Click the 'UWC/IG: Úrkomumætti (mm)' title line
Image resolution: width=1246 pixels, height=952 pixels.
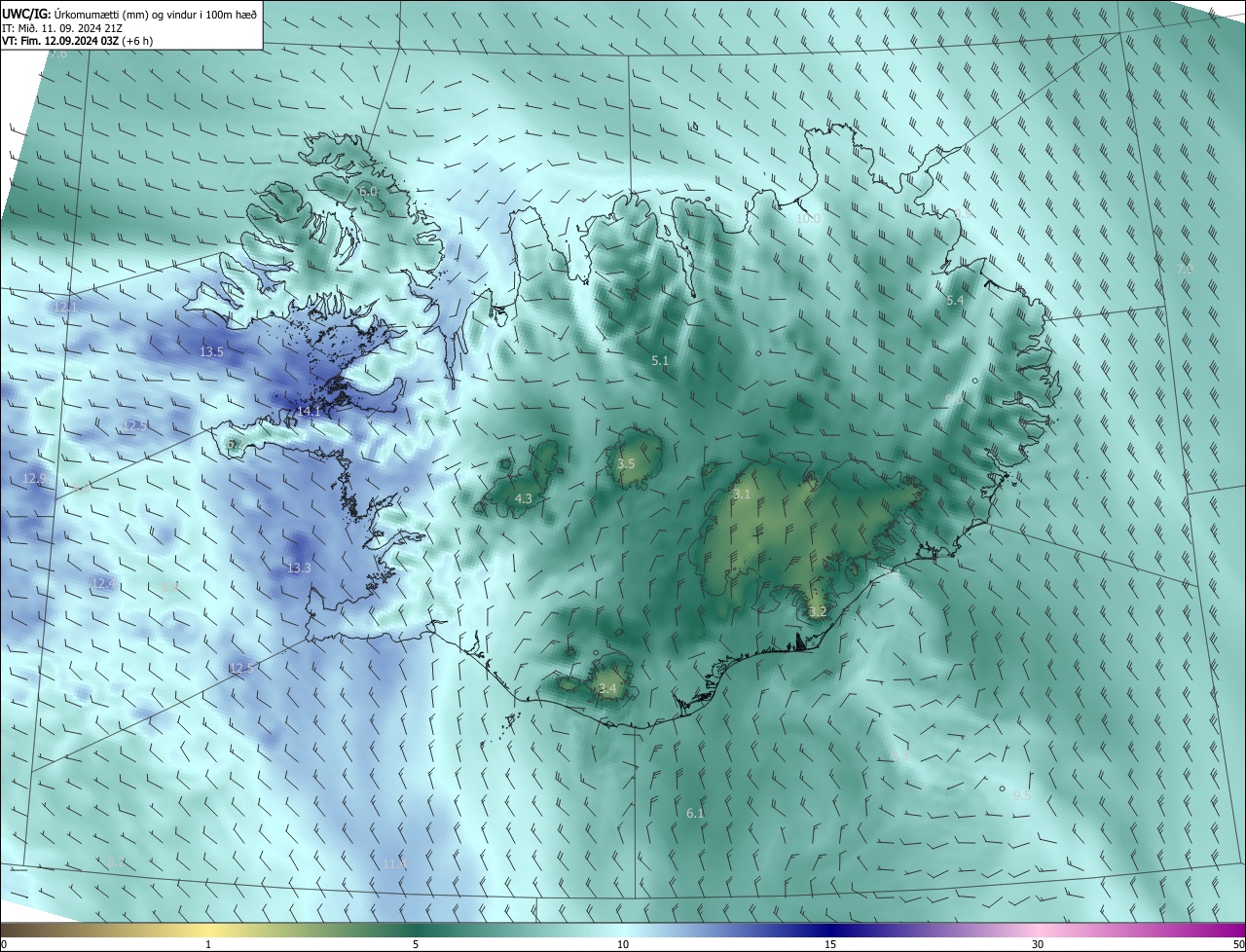coord(129,14)
